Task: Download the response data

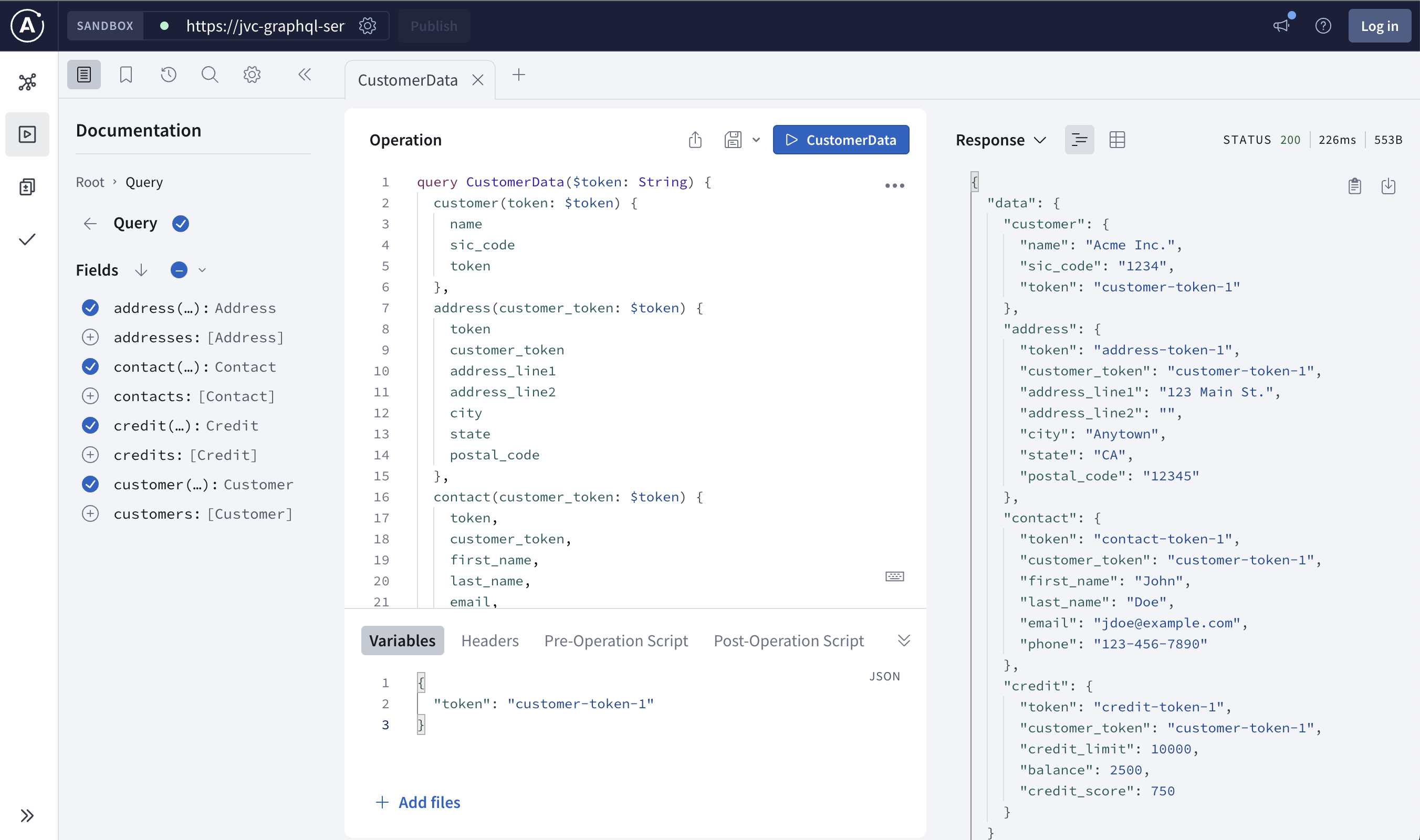Action: 1388,186
